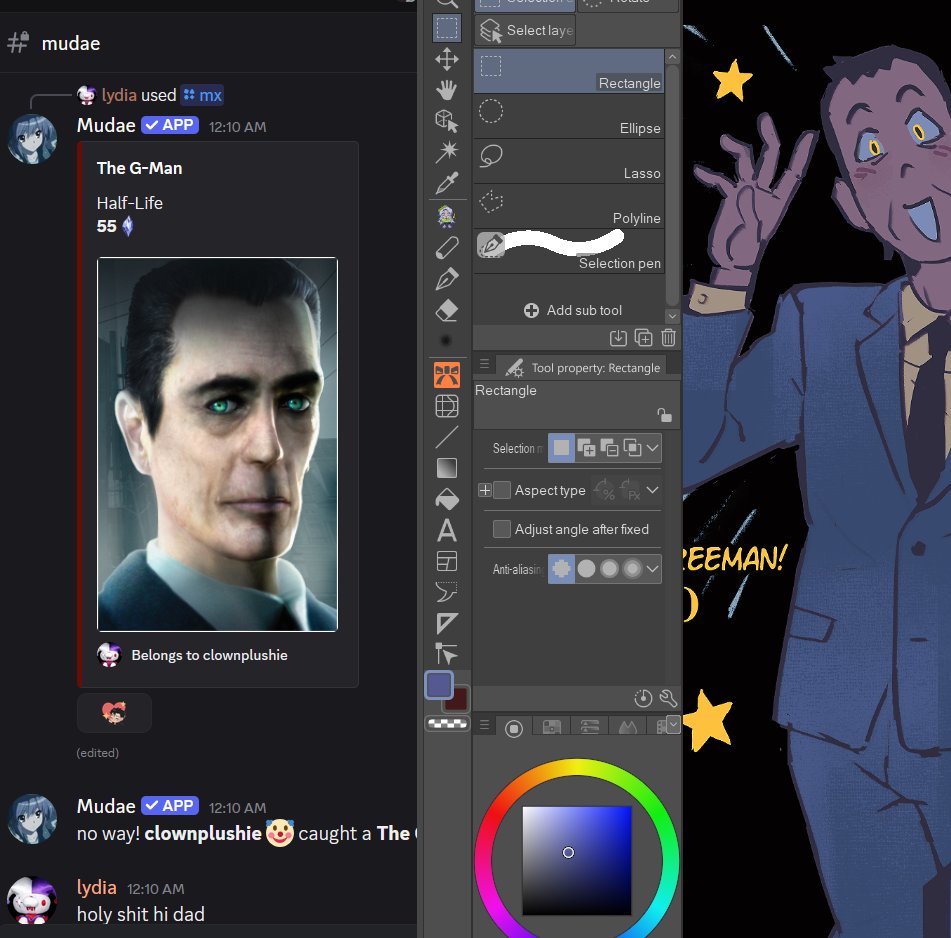Image resolution: width=951 pixels, height=938 pixels.
Task: Select the Rectangle sub tool
Action: 569,72
